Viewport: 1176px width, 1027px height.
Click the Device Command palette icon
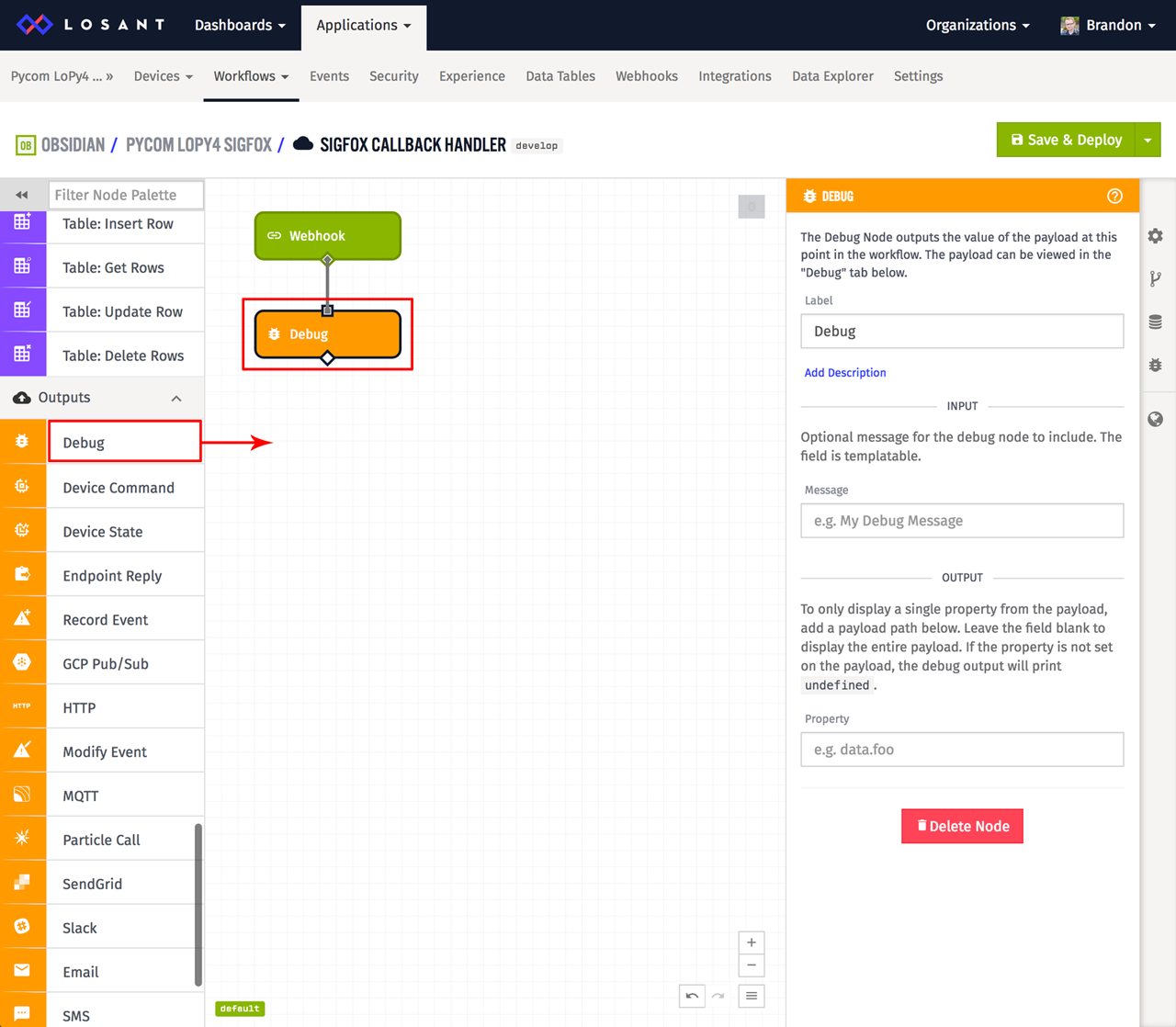click(x=22, y=486)
